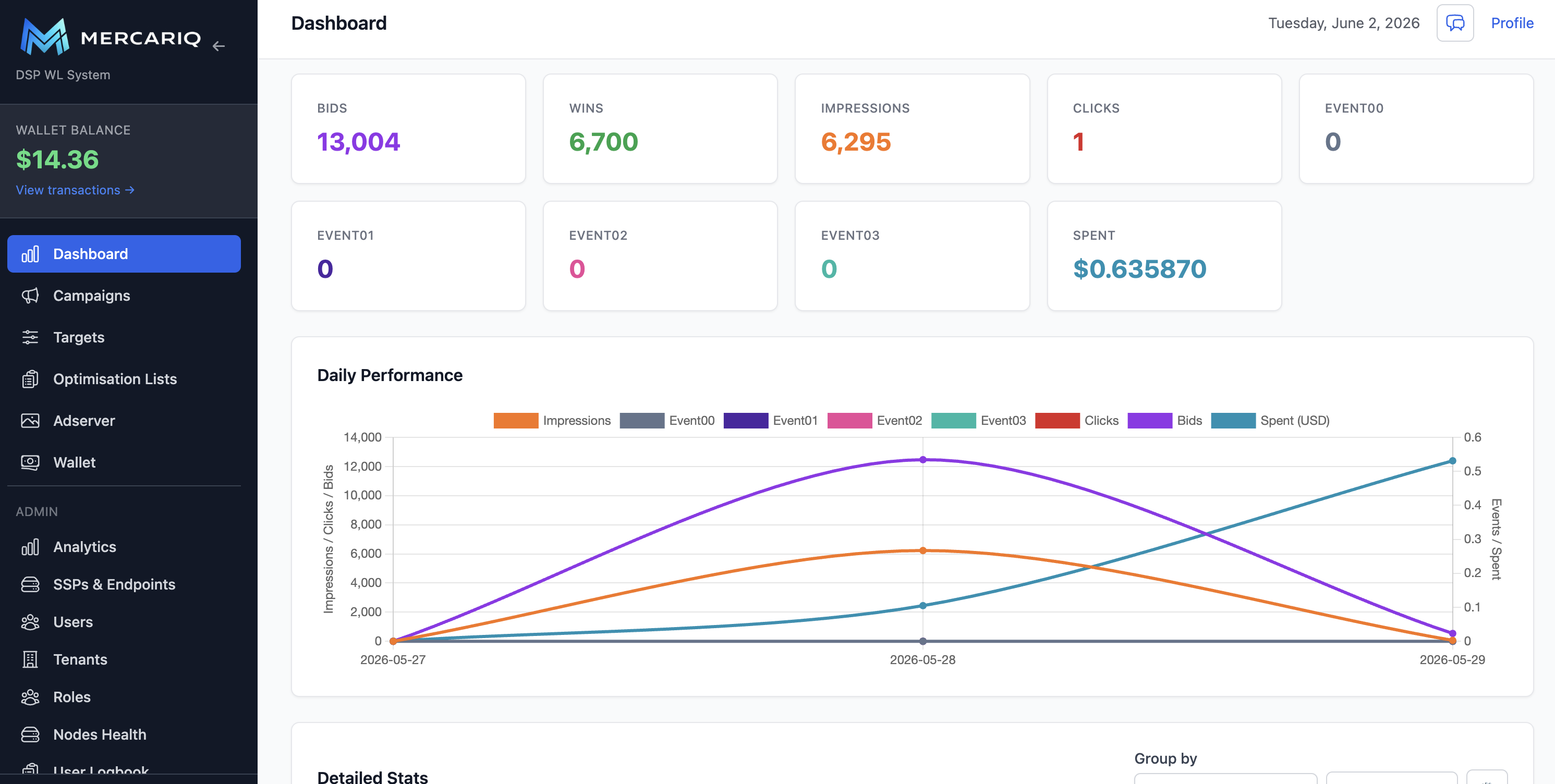Click the Group by label

click(1165, 758)
